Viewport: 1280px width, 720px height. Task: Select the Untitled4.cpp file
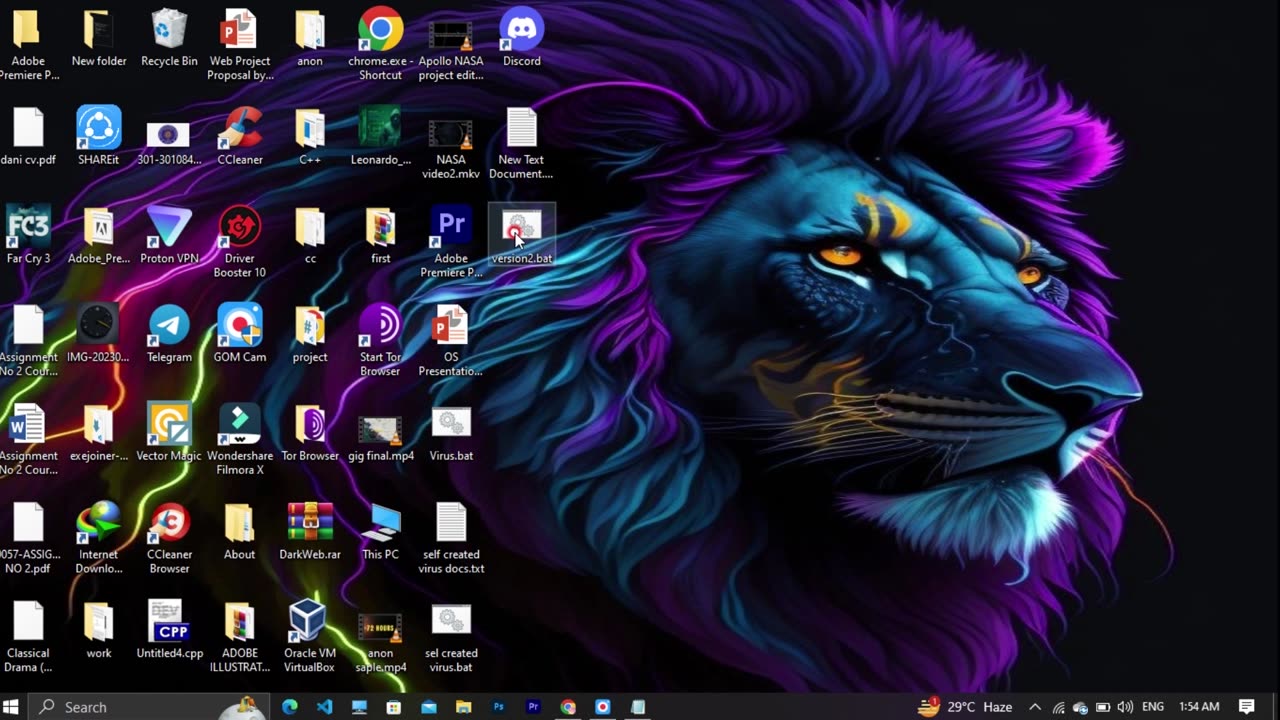point(169,630)
